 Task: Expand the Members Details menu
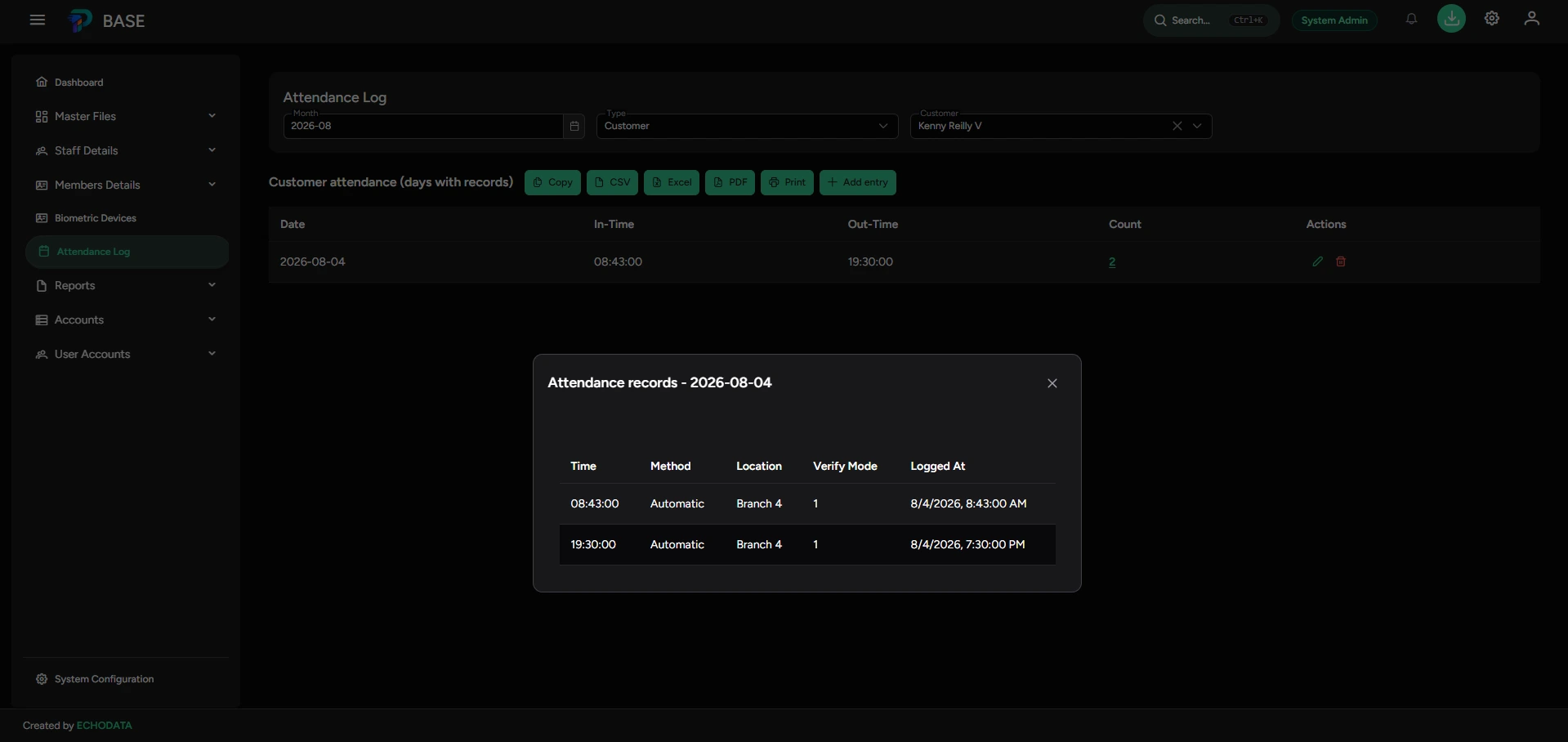tap(127, 185)
